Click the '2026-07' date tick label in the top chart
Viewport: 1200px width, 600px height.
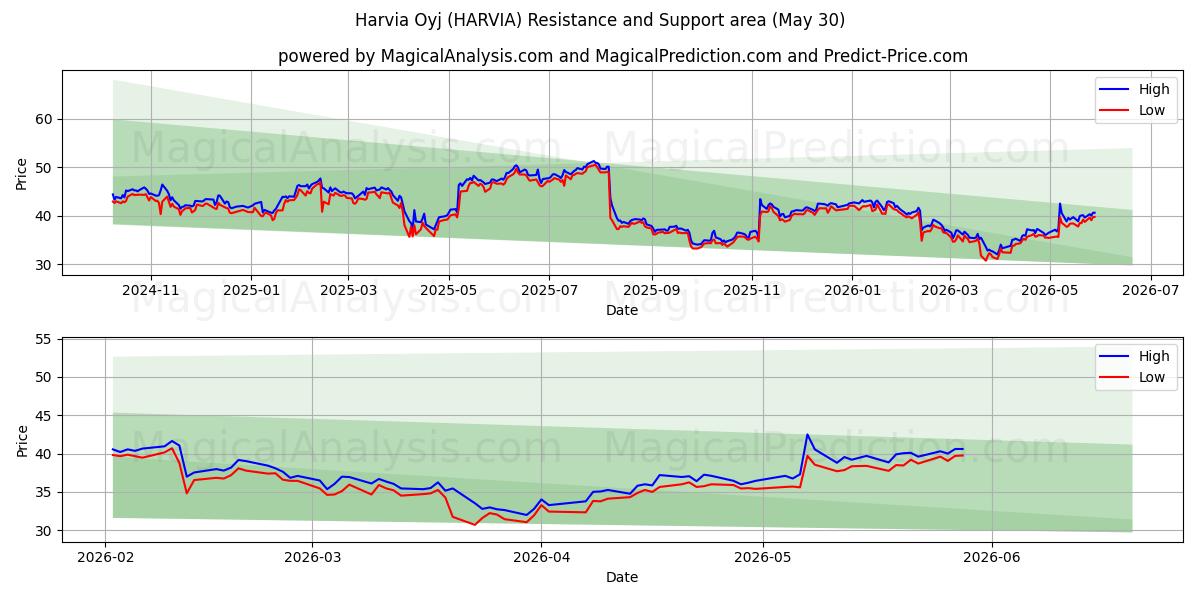(1150, 290)
